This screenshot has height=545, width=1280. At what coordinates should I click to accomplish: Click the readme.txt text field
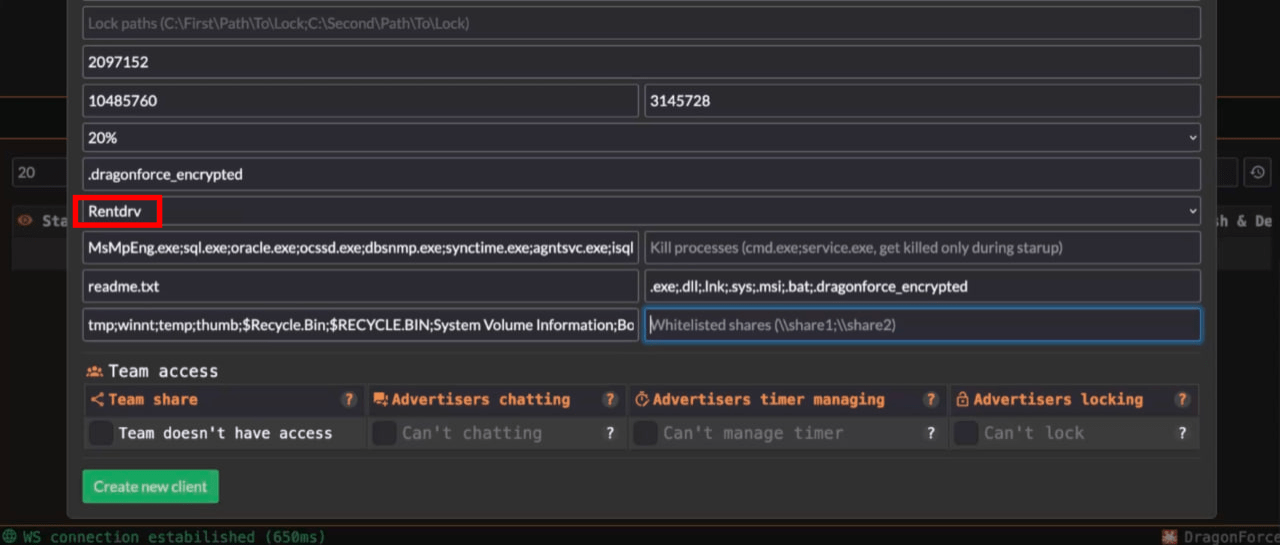pos(360,286)
